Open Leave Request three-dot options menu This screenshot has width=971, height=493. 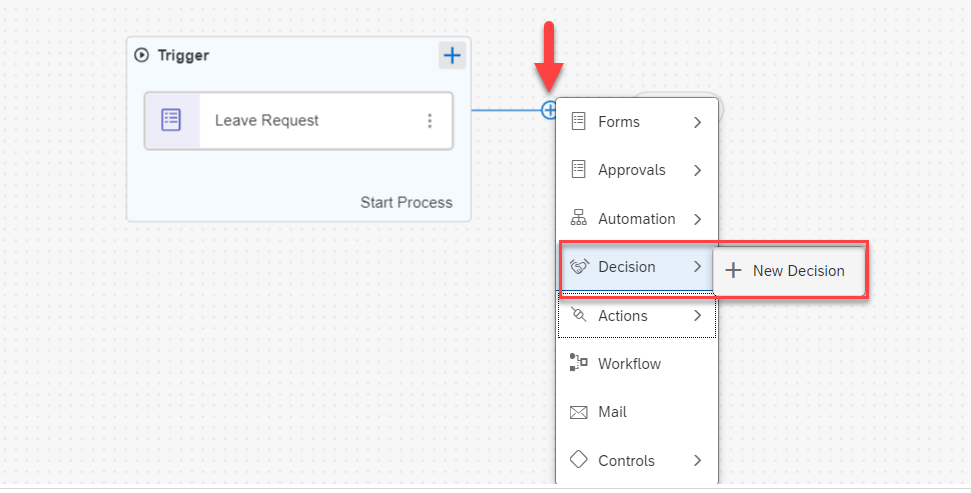pos(430,121)
